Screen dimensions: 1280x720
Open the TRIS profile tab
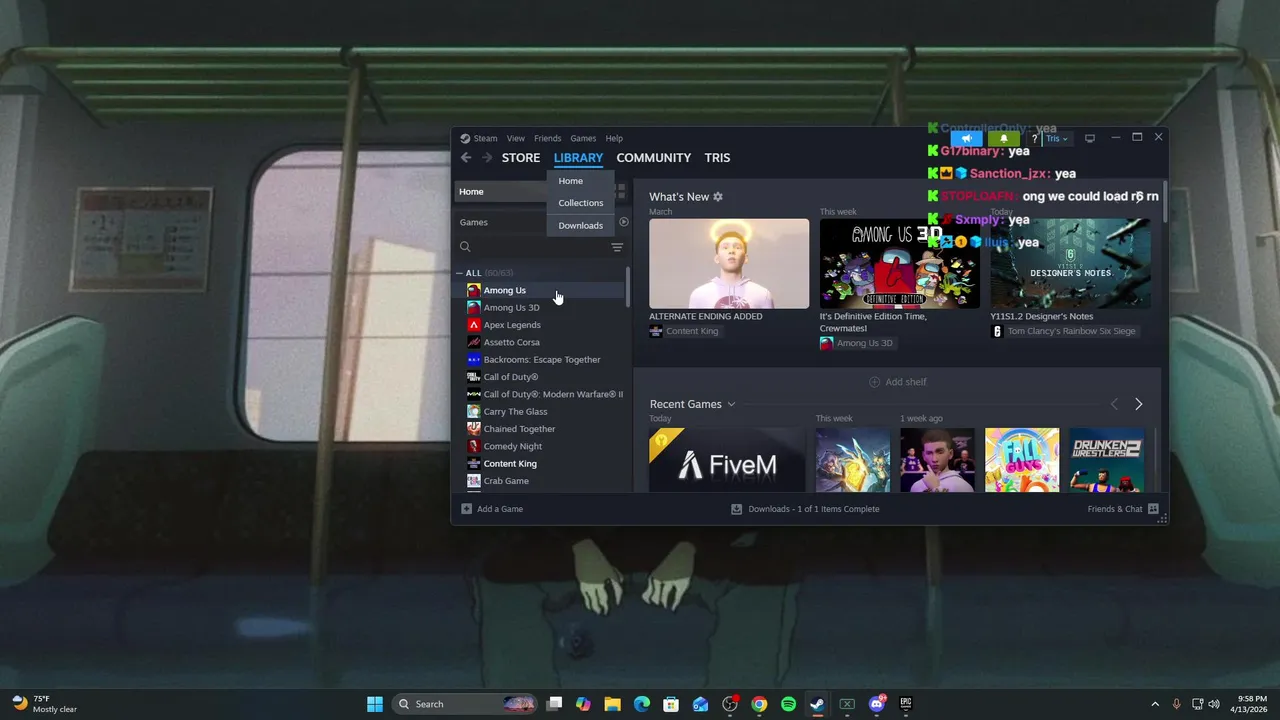click(x=717, y=158)
